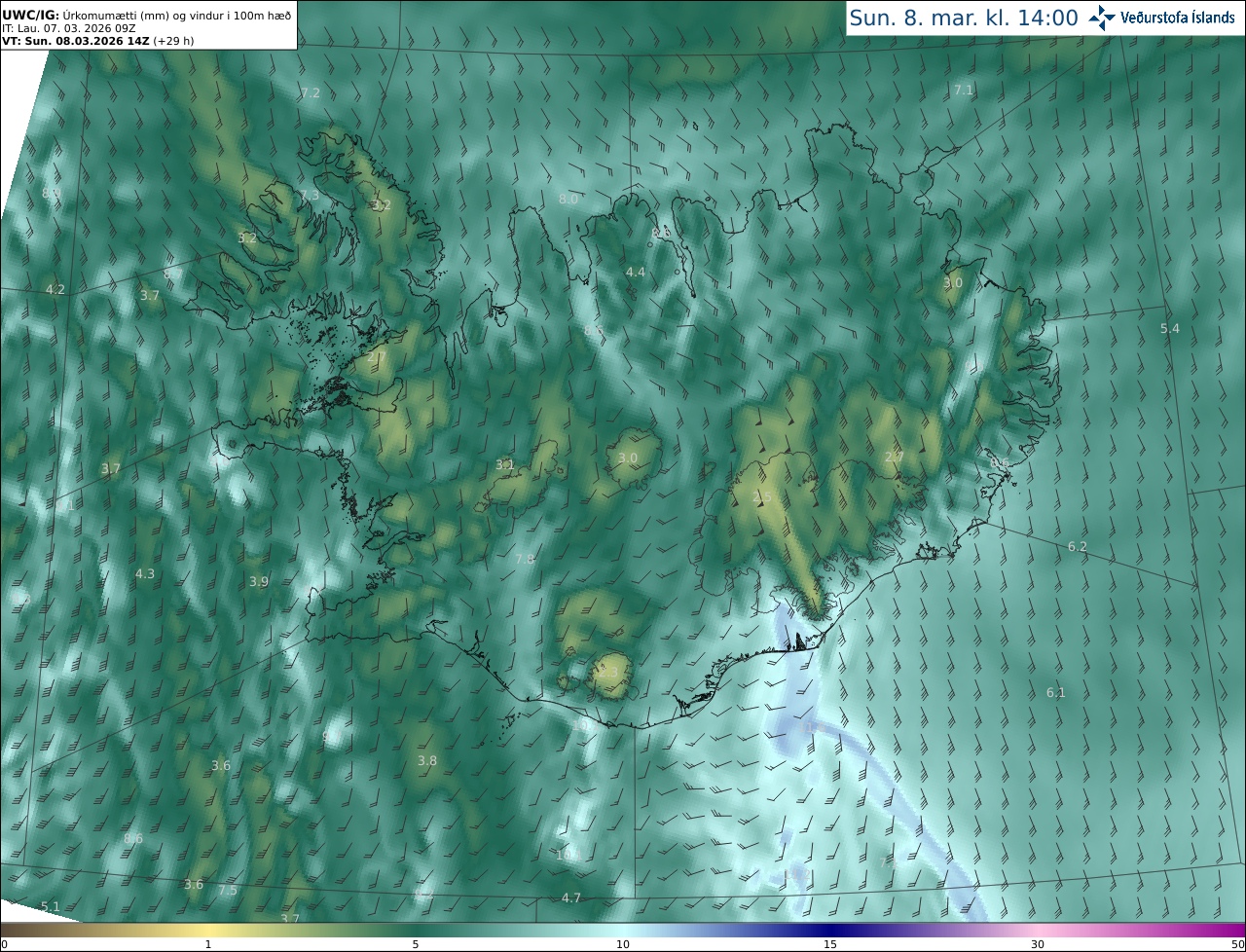Pick the dark navy segment of the color bar
Screen dimensions: 1246x952
tap(830, 930)
